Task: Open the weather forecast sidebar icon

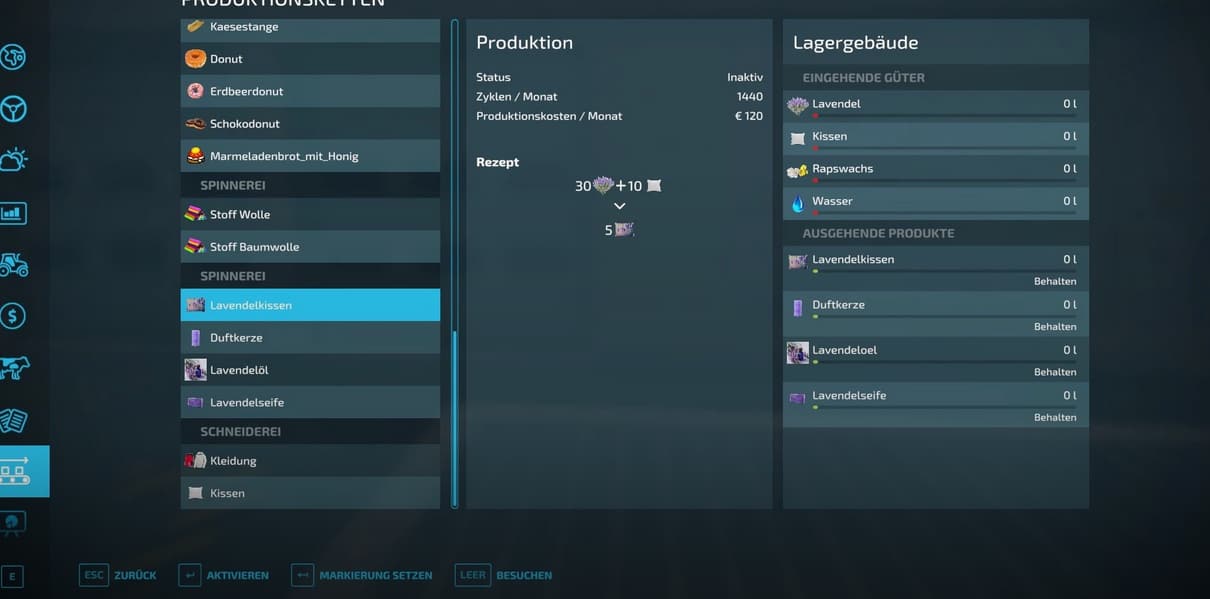Action: (x=13, y=160)
